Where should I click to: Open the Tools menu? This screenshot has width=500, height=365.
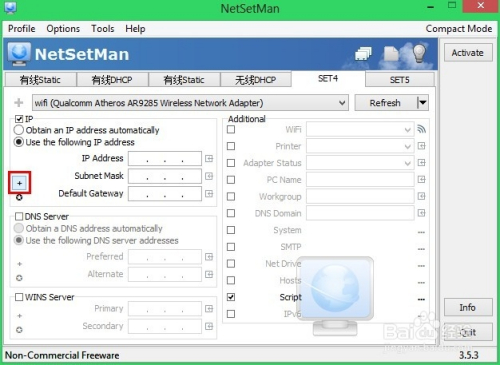tap(103, 29)
